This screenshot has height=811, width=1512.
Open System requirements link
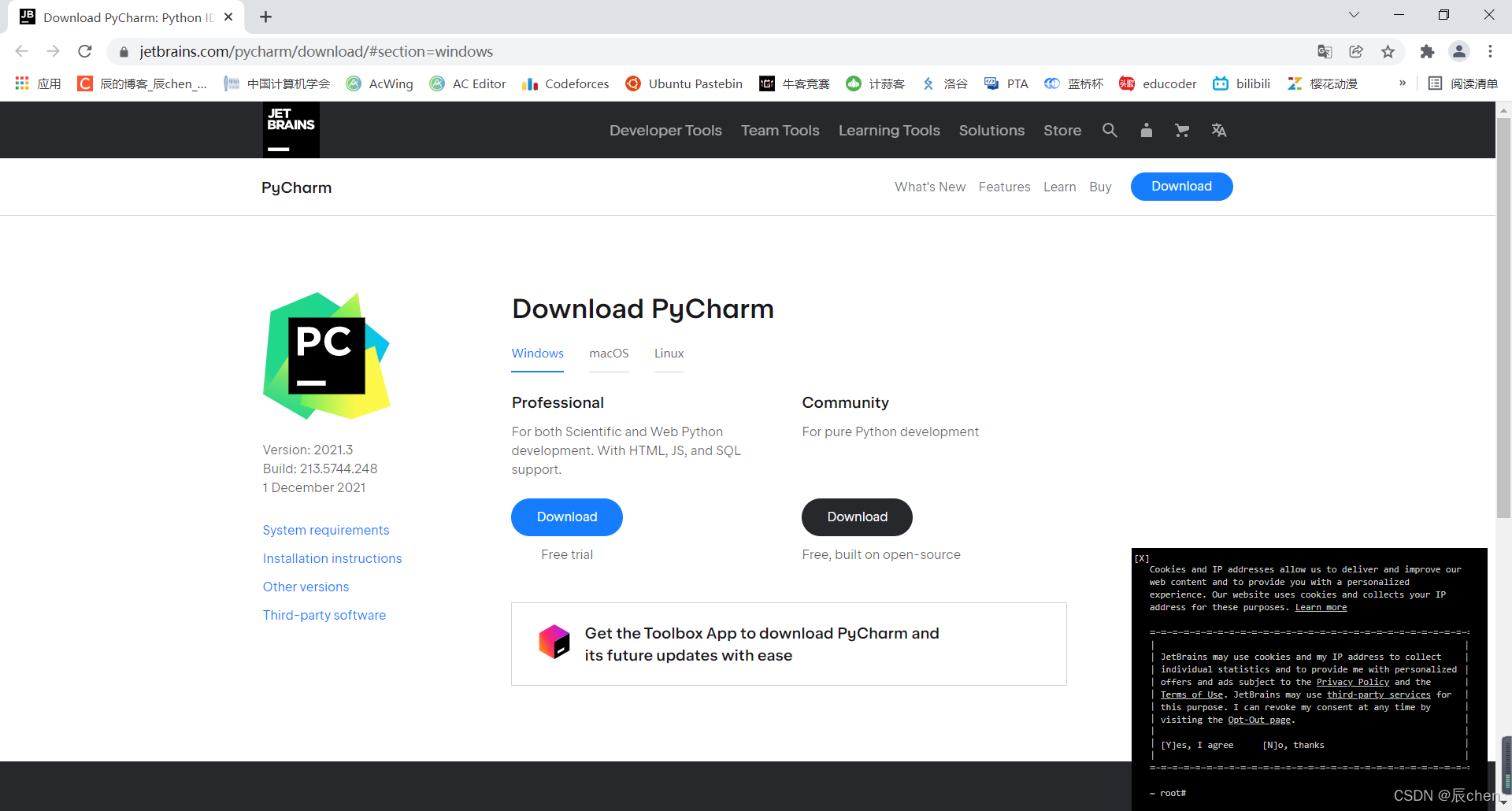[326, 530]
